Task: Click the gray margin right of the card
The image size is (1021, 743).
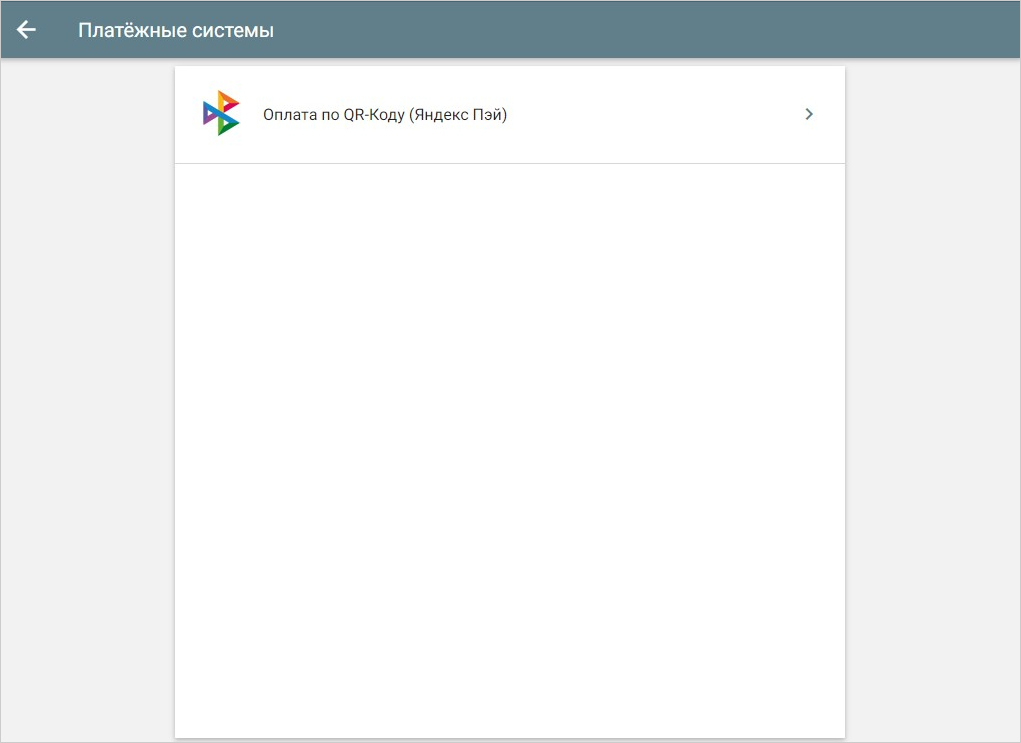Action: pyautogui.click(x=932, y=400)
